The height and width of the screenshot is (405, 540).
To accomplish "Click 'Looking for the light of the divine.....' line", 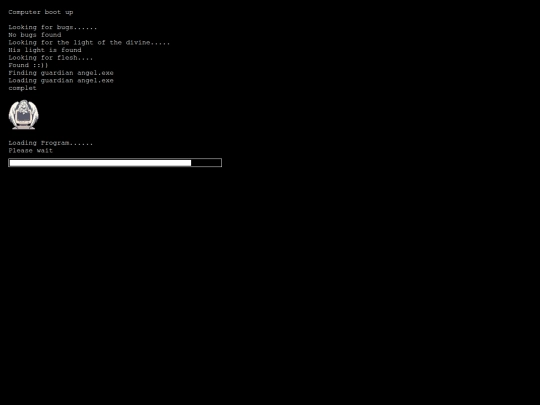I will click(x=89, y=42).
